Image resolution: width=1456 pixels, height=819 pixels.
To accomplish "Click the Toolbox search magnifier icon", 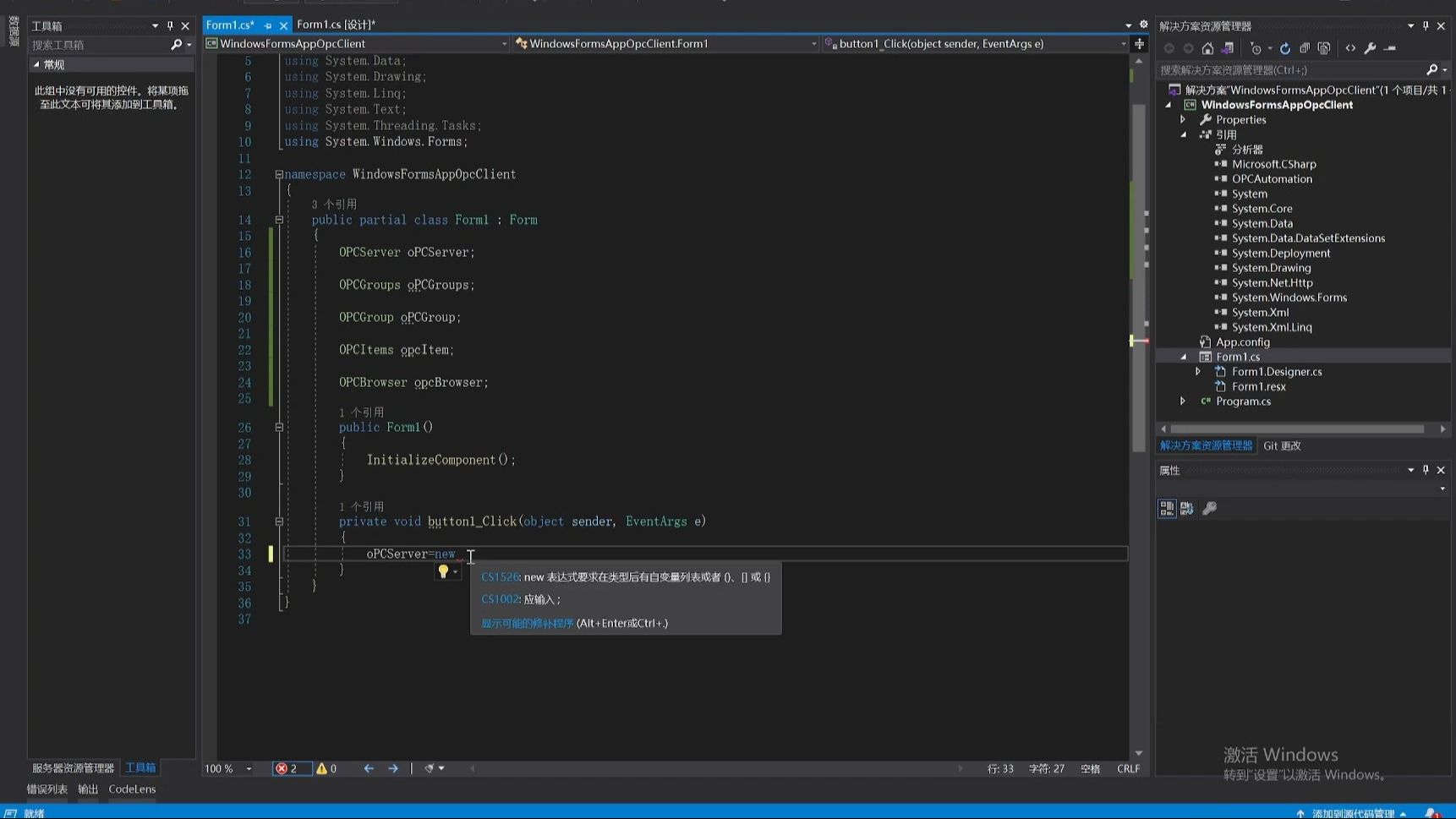I will [176, 45].
